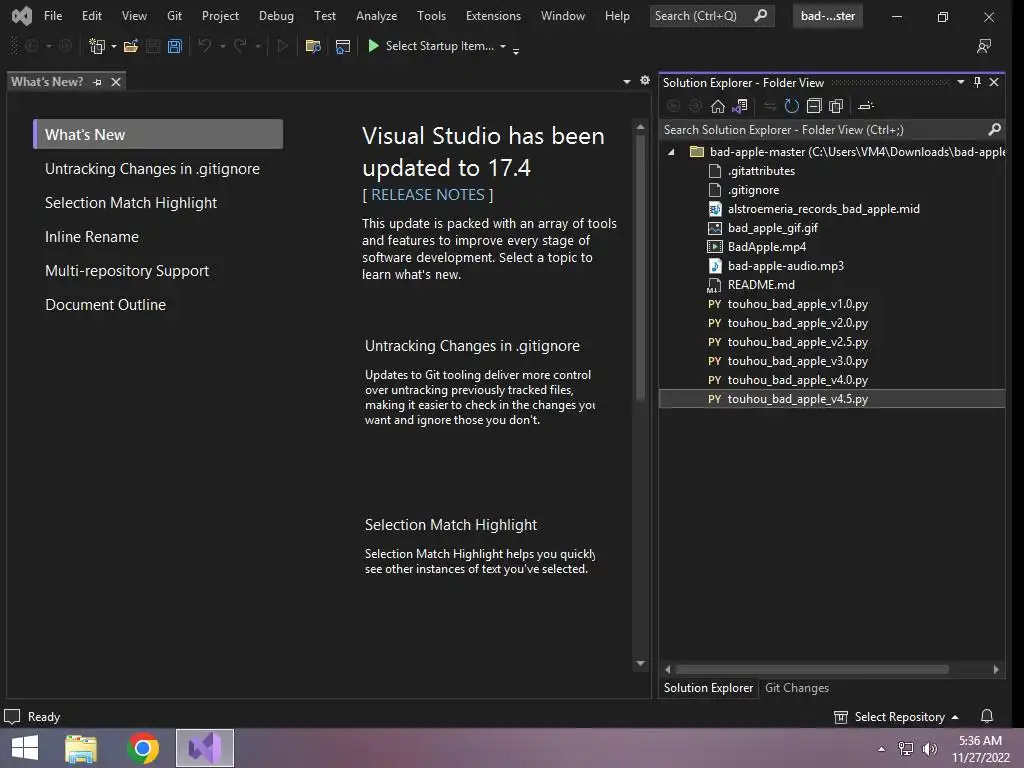Screen dimensions: 1024x768
Task: Click the Open File folder icon
Action: point(131,46)
